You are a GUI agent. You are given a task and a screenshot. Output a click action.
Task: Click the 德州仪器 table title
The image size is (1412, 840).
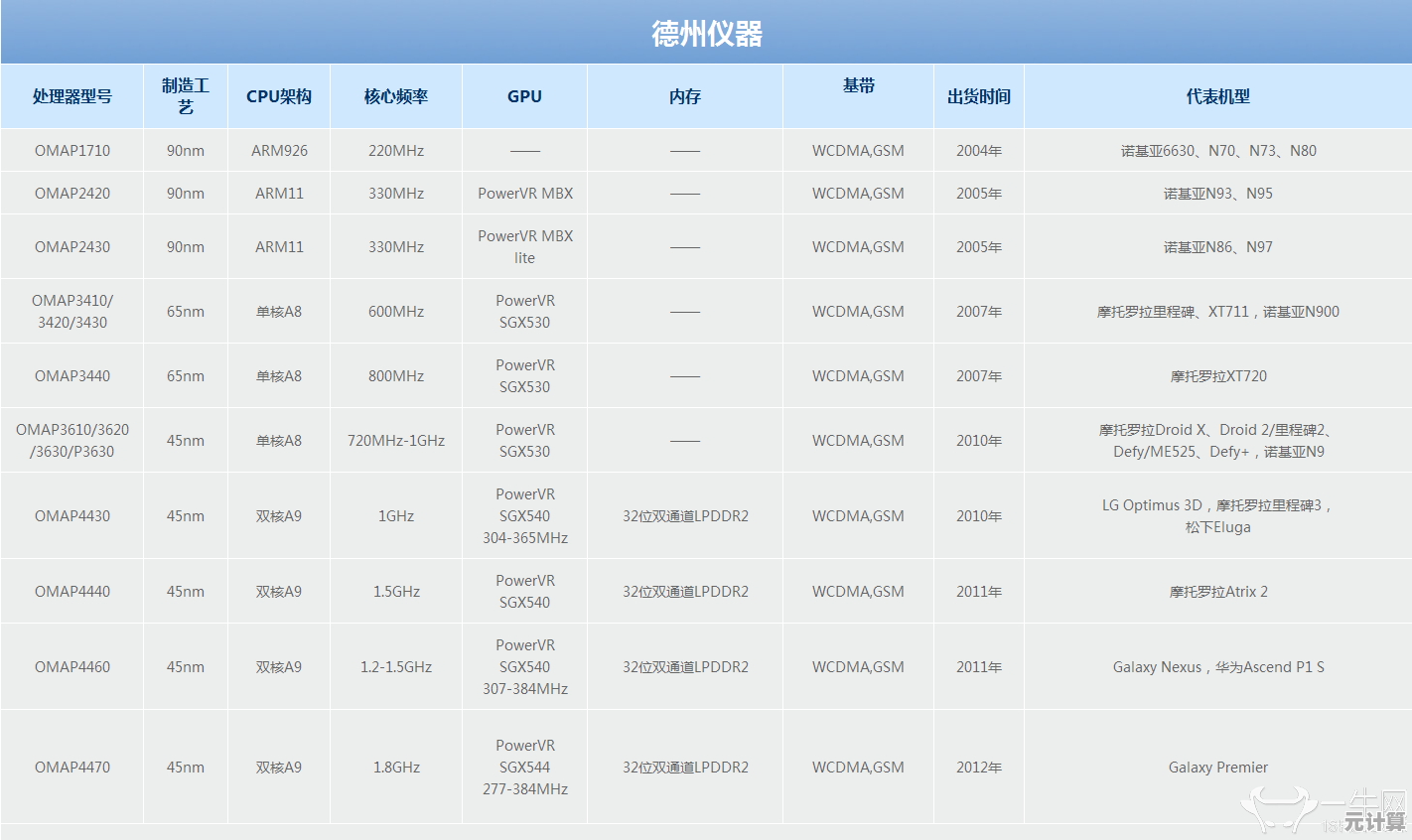707,34
